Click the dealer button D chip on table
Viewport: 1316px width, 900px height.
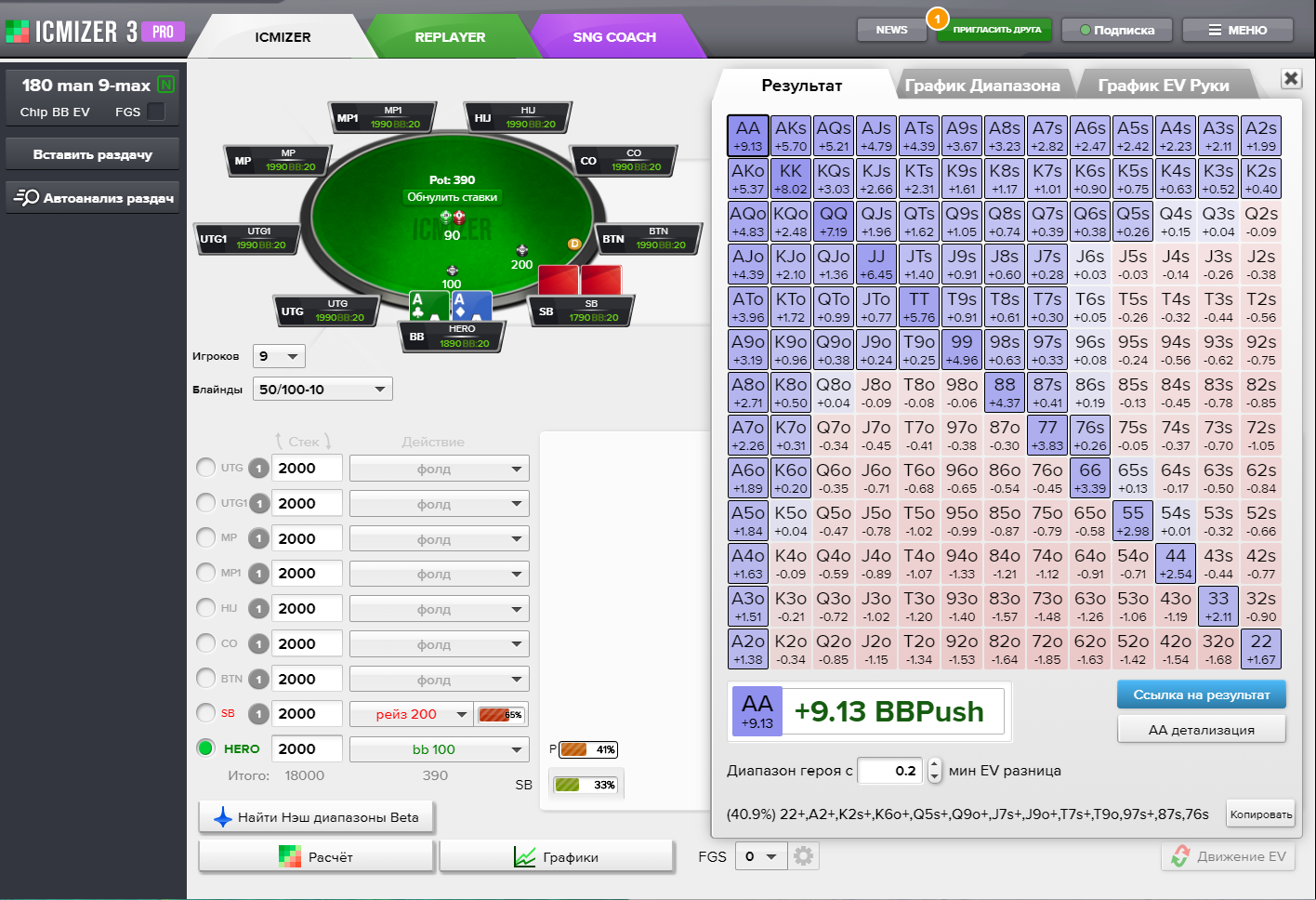pyautogui.click(x=574, y=244)
